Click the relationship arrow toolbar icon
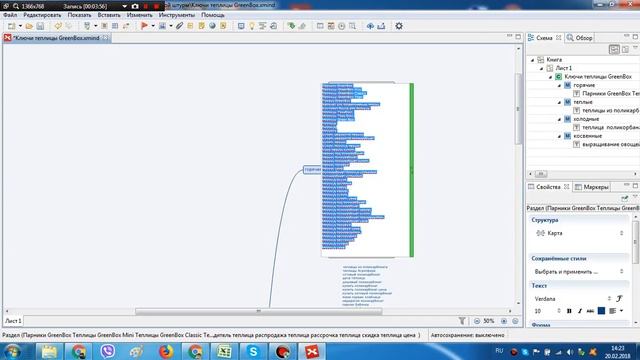The height and width of the screenshot is (360, 640). pos(126,26)
